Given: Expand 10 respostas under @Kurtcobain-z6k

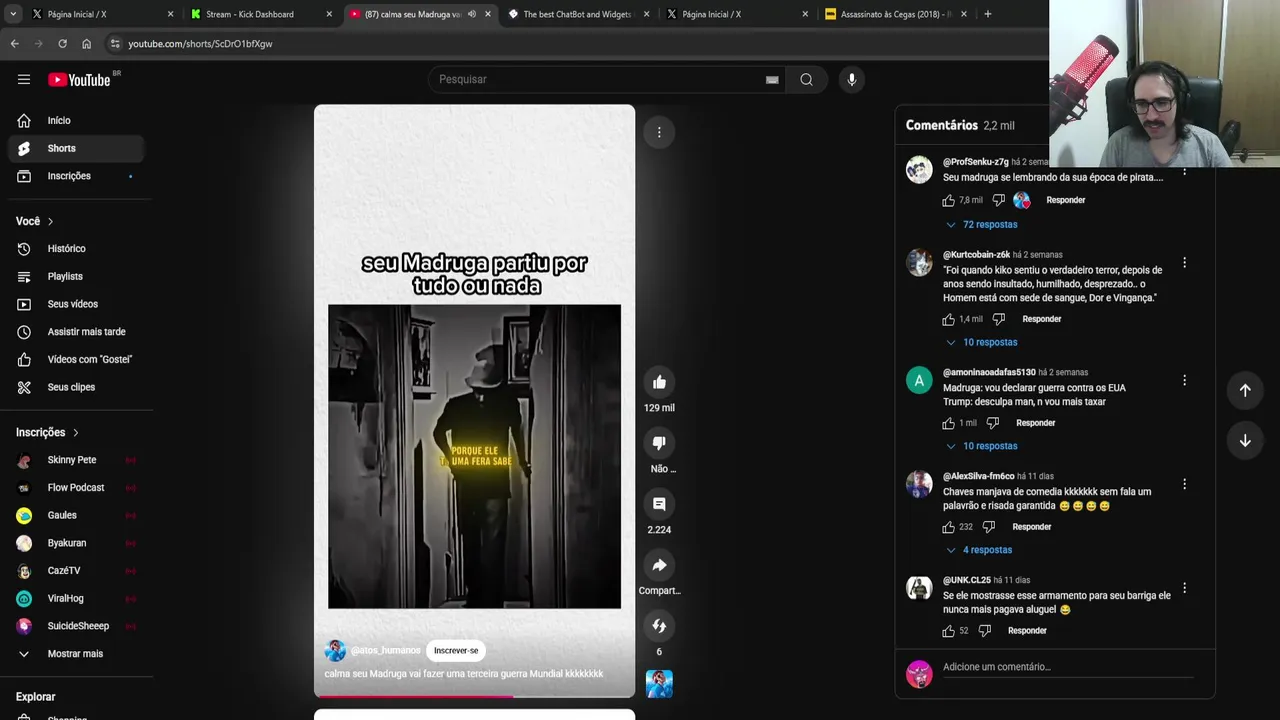Looking at the screenshot, I should [x=982, y=342].
